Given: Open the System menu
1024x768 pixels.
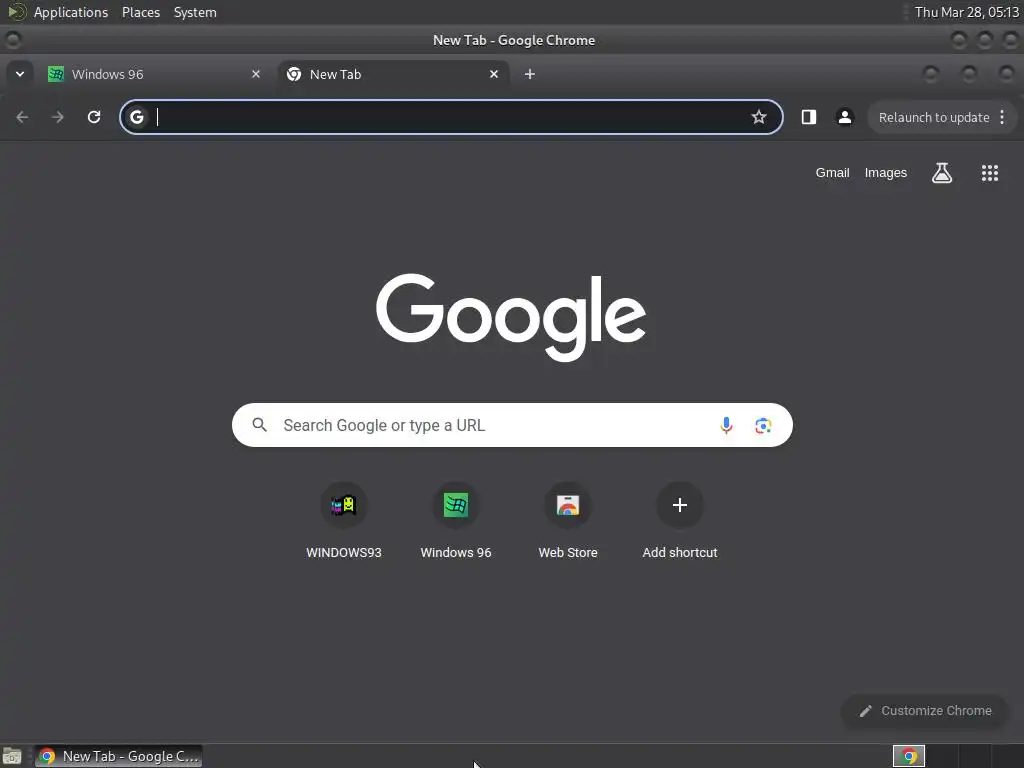Looking at the screenshot, I should 195,12.
